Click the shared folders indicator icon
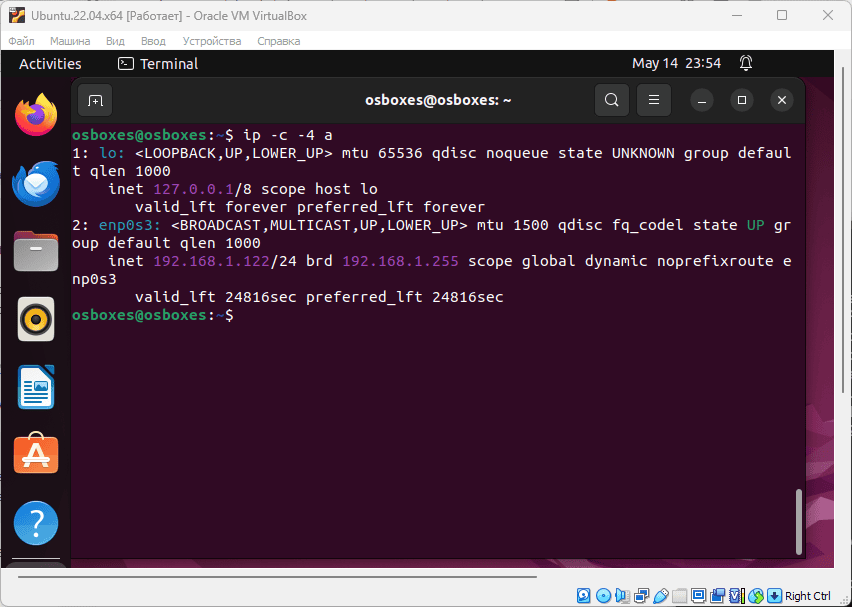 click(x=679, y=596)
